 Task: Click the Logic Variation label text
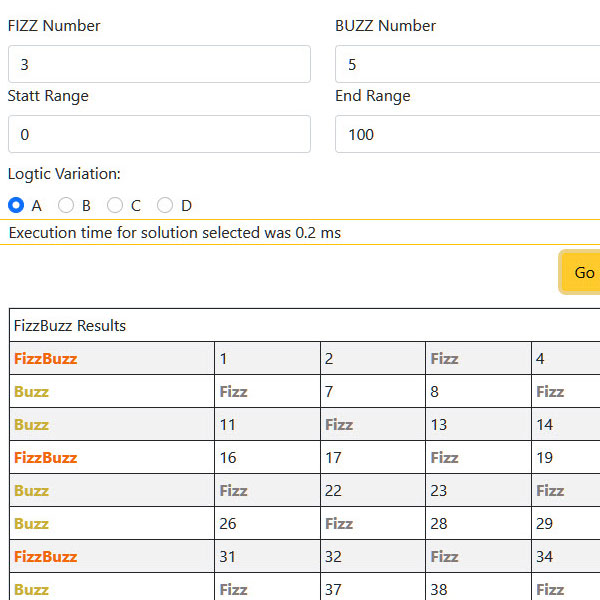tap(64, 173)
